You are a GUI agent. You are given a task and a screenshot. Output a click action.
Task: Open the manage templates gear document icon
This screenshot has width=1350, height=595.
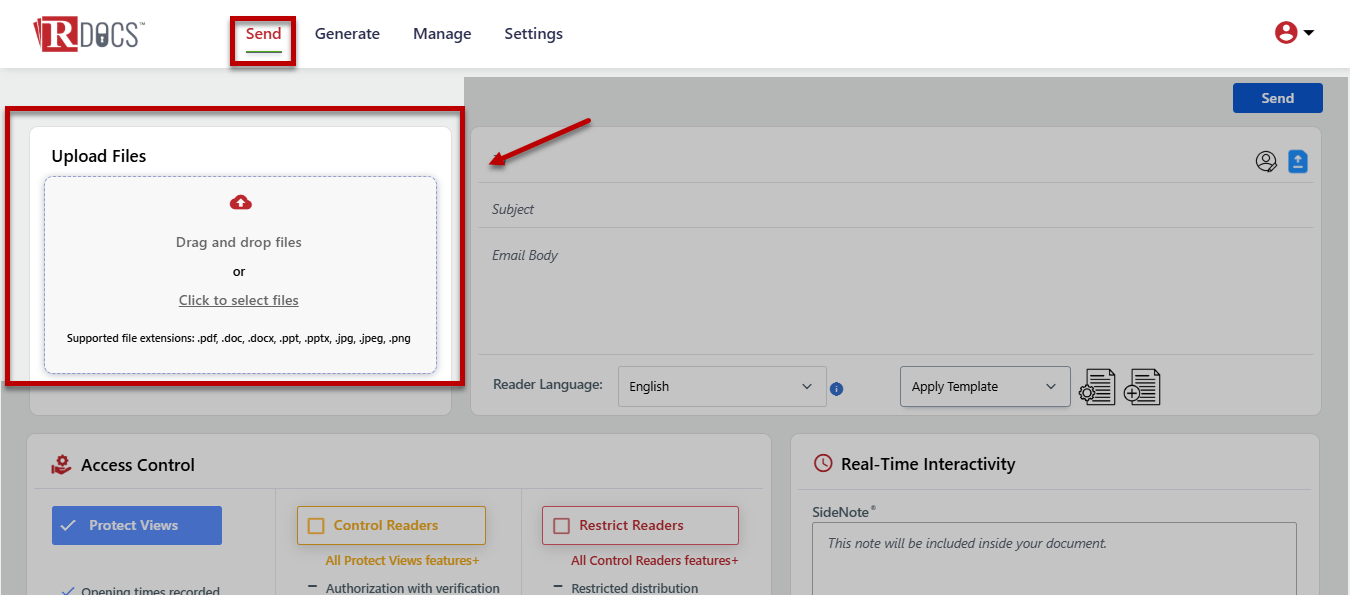click(1097, 387)
